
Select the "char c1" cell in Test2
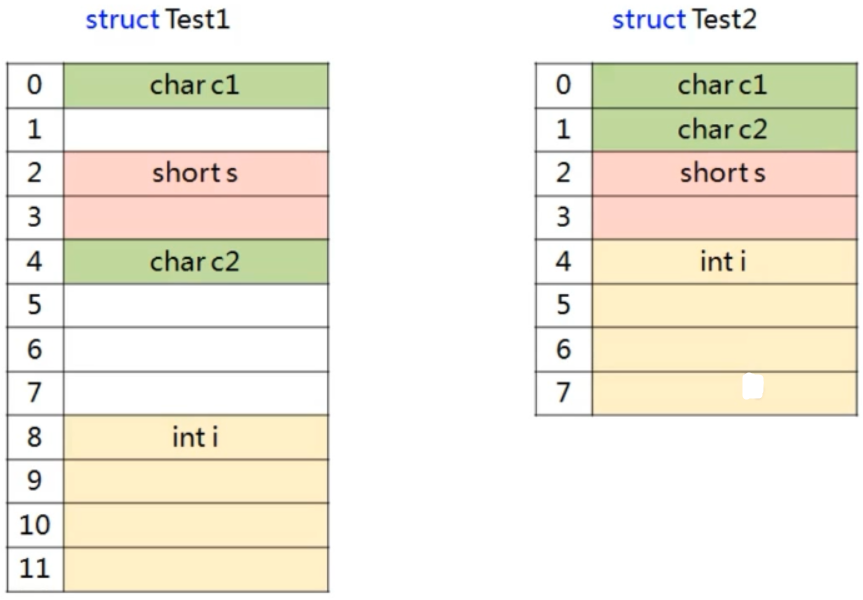click(x=723, y=85)
